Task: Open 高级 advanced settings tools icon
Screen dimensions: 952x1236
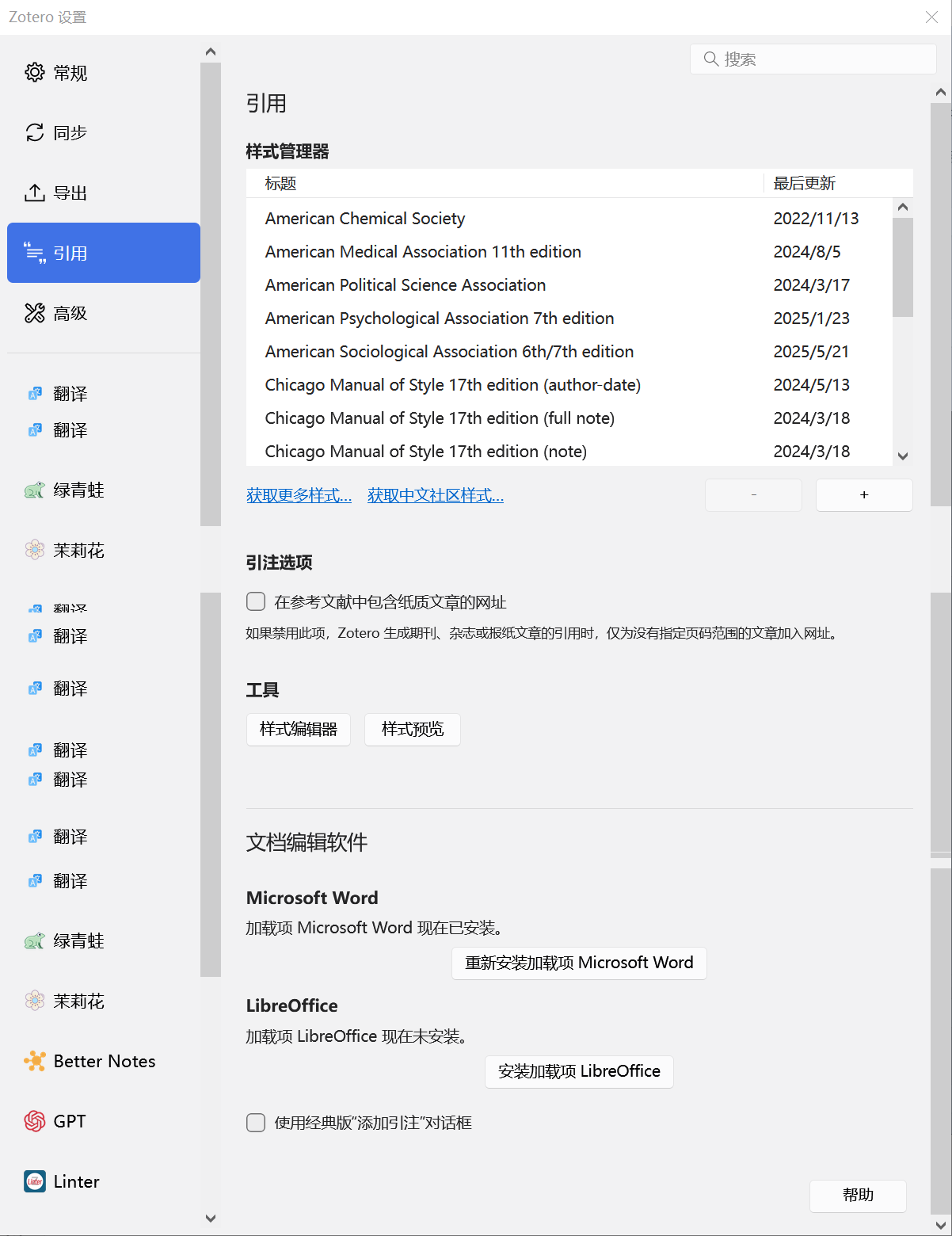Action: pos(35,314)
